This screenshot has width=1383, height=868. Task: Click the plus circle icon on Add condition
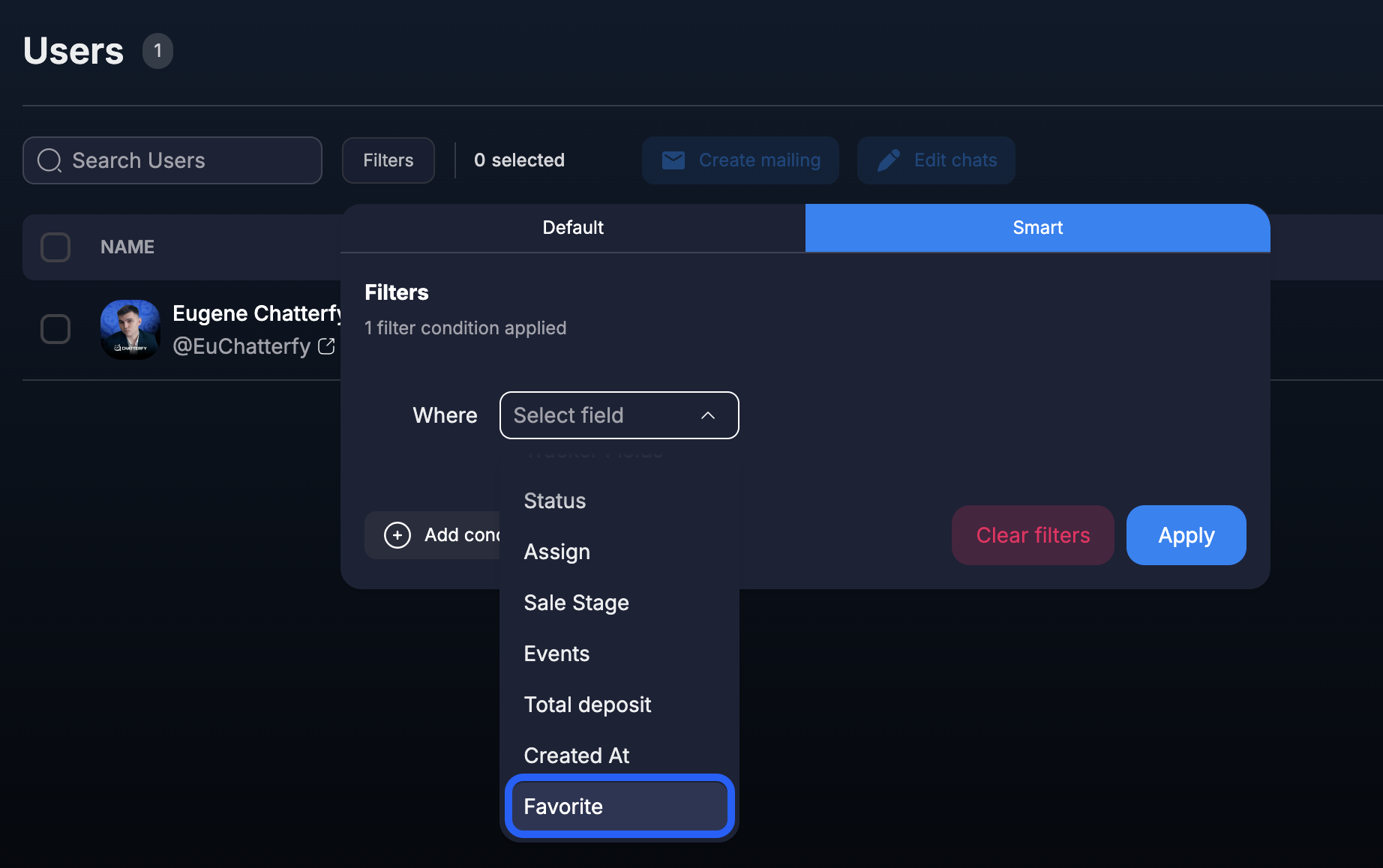point(397,535)
